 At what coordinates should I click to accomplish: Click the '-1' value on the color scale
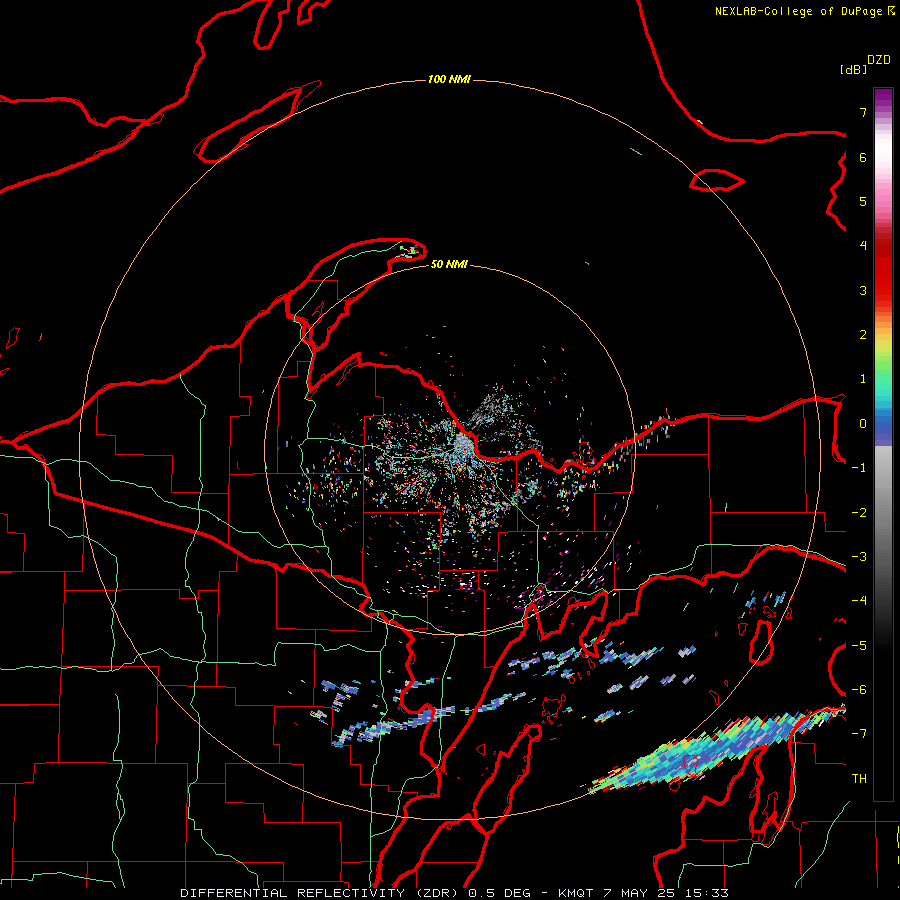click(859, 468)
